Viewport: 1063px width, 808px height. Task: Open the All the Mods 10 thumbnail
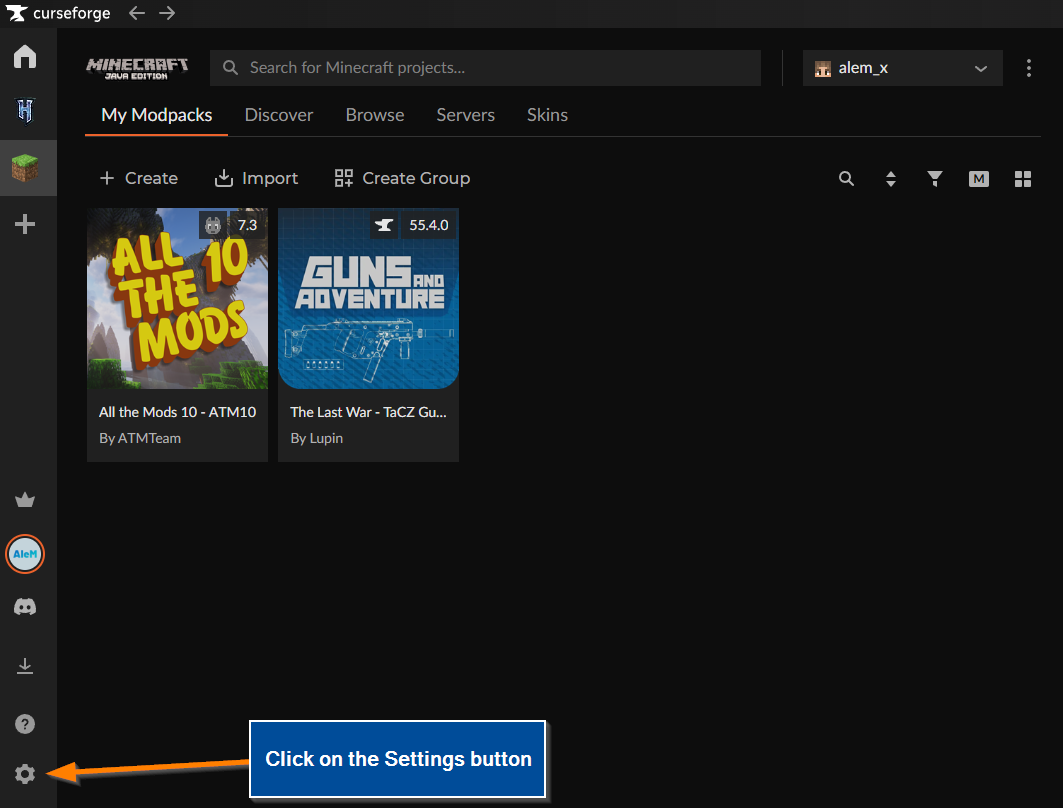pos(178,298)
